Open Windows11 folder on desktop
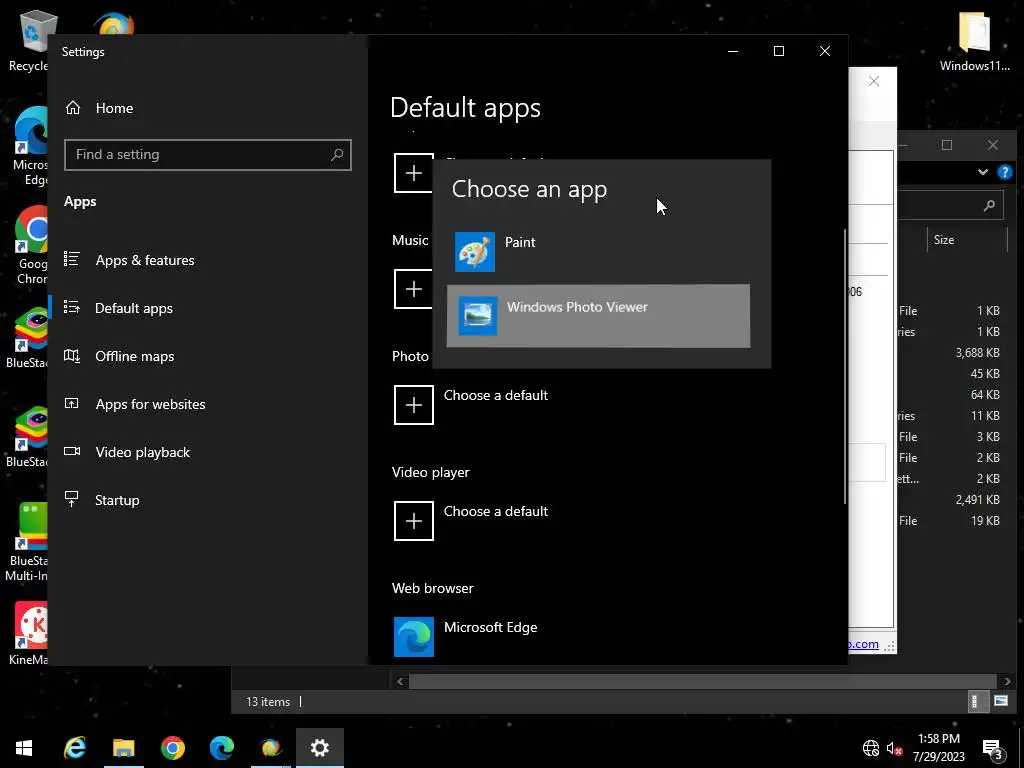This screenshot has width=1024, height=768. [x=974, y=40]
